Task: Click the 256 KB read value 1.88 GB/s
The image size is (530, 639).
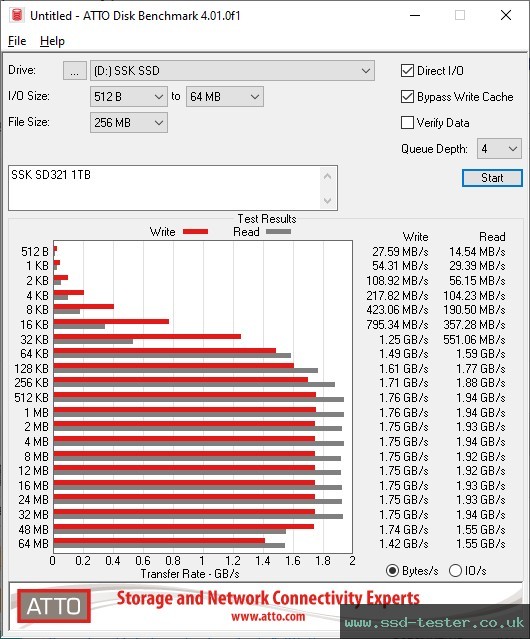Action: [x=481, y=383]
